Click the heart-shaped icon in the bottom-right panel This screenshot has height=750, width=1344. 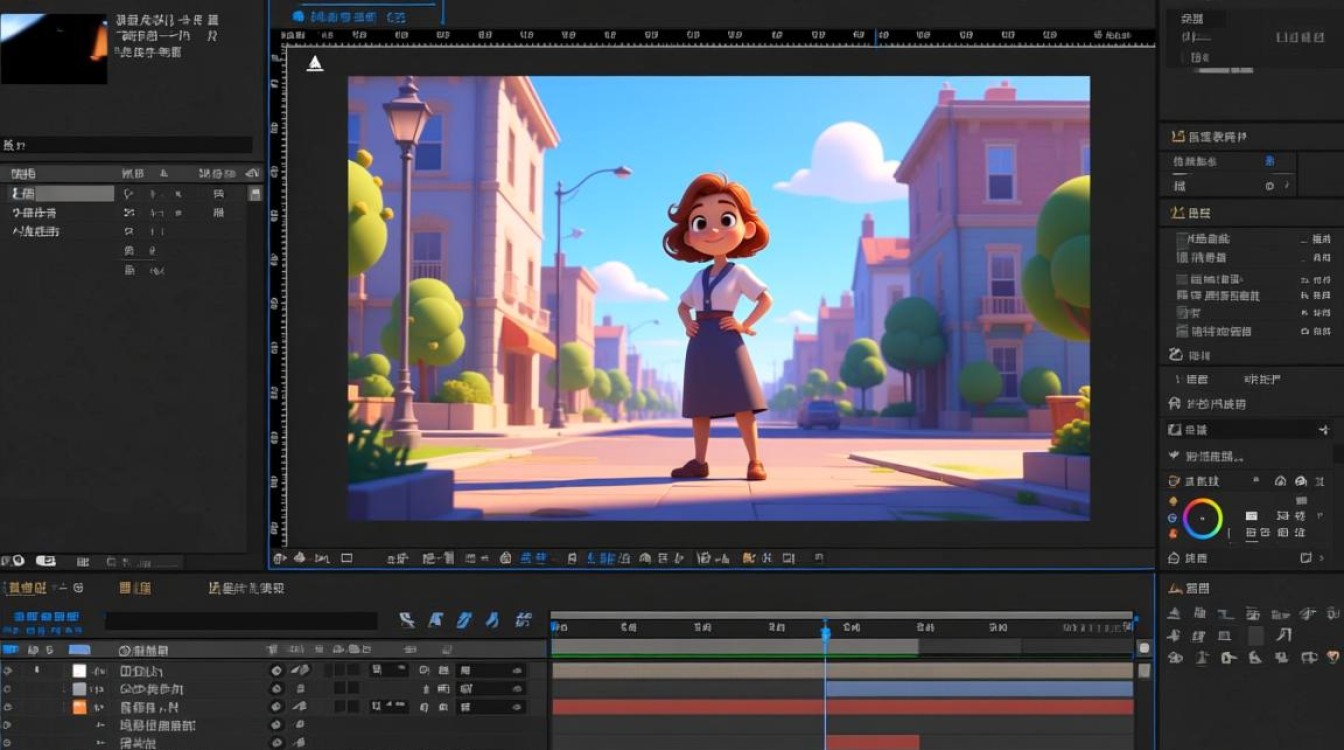[1332, 657]
